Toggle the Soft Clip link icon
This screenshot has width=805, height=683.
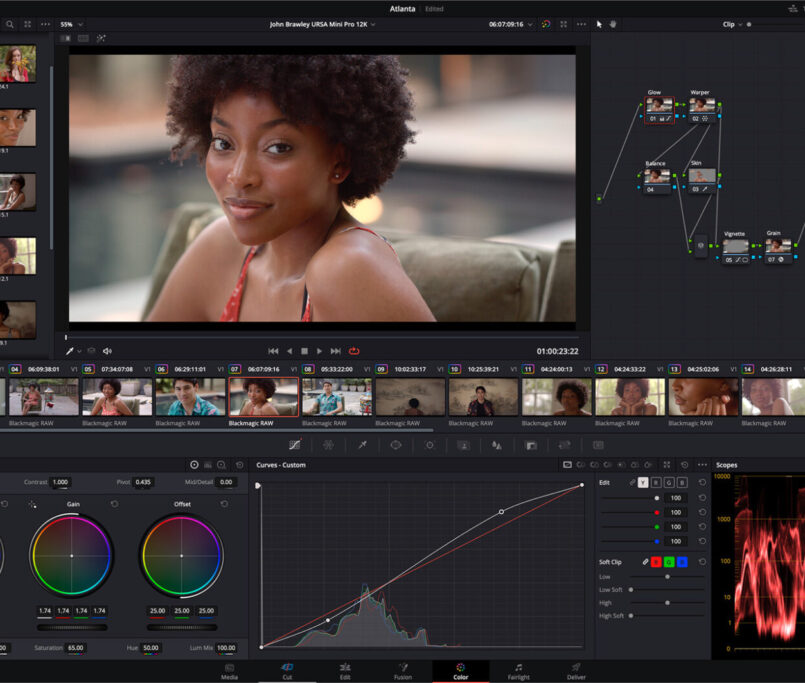click(645, 562)
